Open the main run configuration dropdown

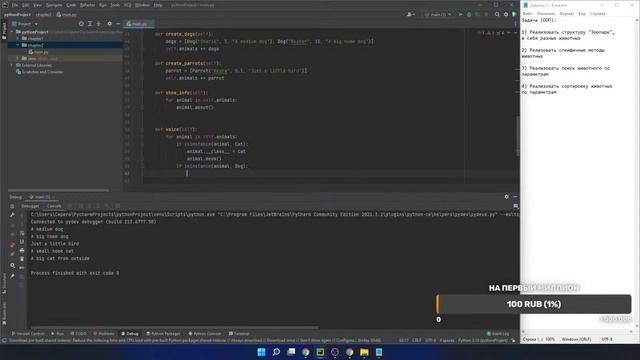point(438,14)
